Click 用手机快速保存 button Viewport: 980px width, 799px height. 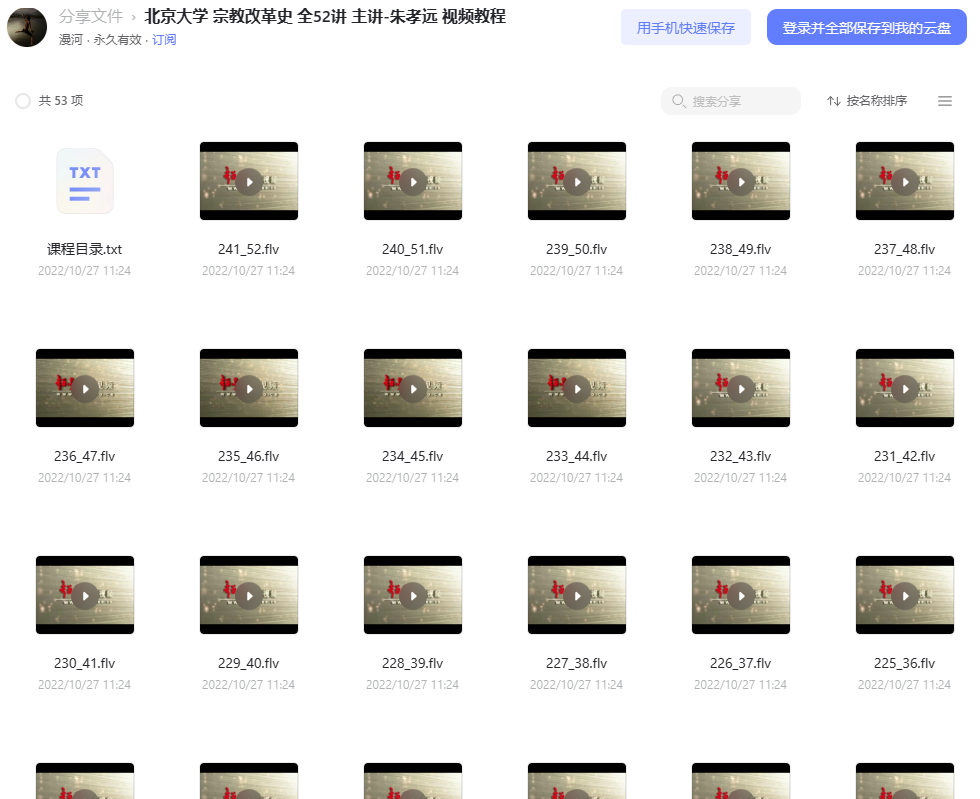coord(686,28)
